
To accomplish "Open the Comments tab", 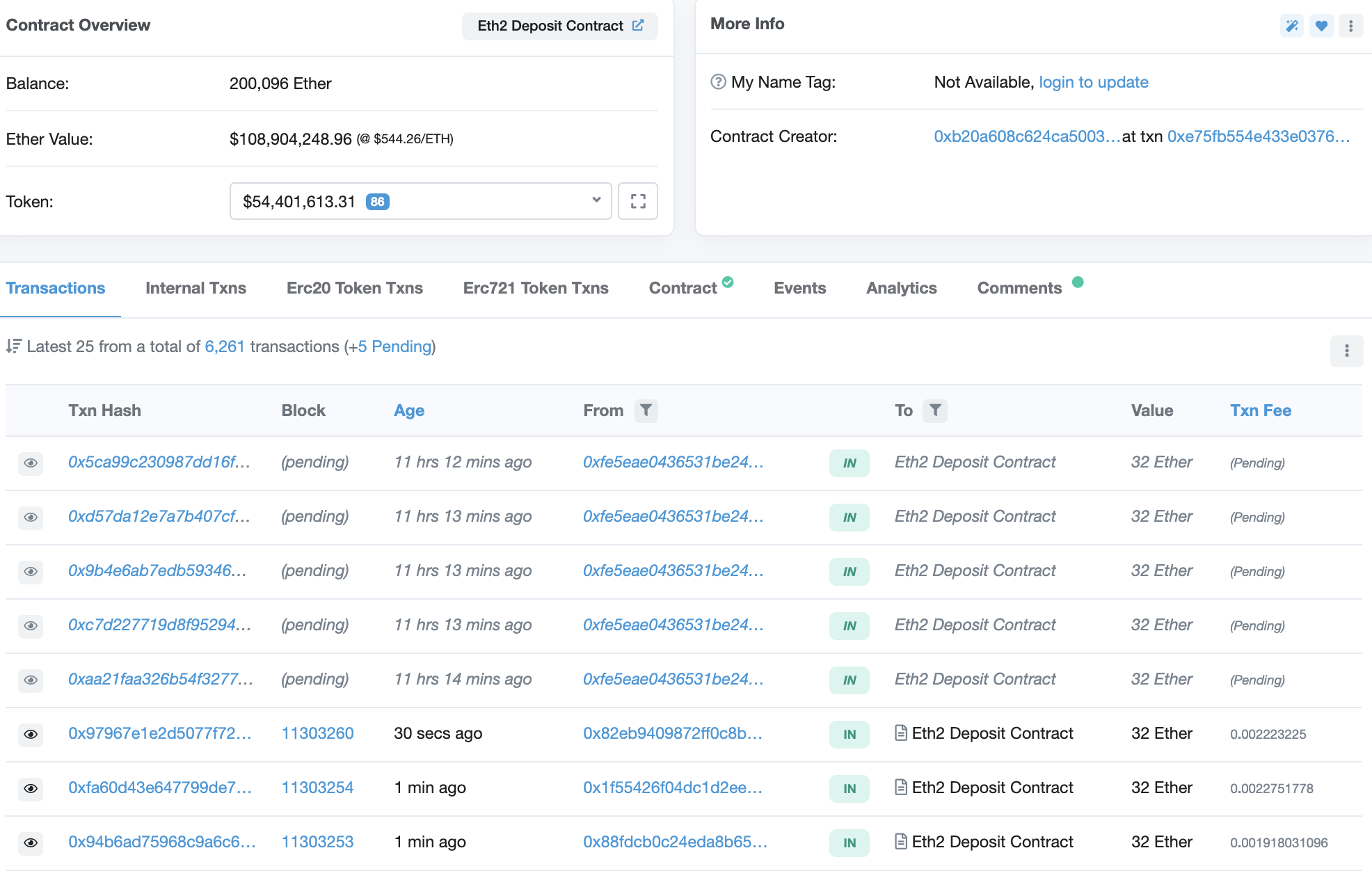I will coord(1019,288).
